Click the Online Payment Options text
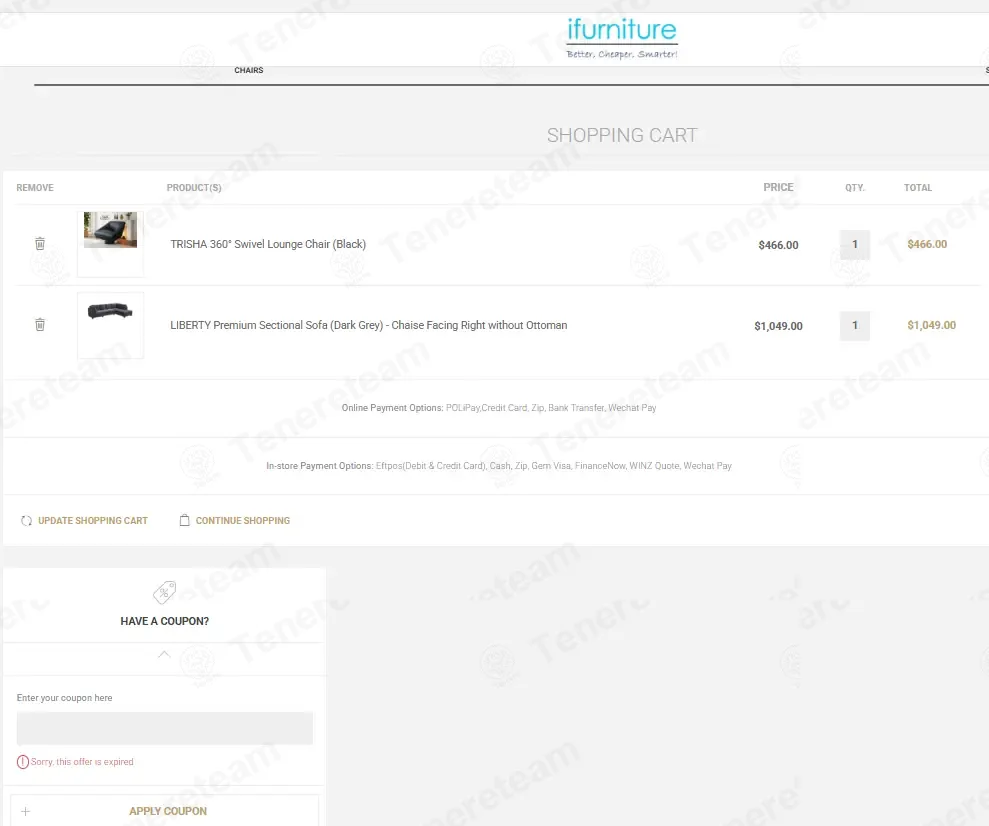This screenshot has width=989, height=826. click(499, 408)
